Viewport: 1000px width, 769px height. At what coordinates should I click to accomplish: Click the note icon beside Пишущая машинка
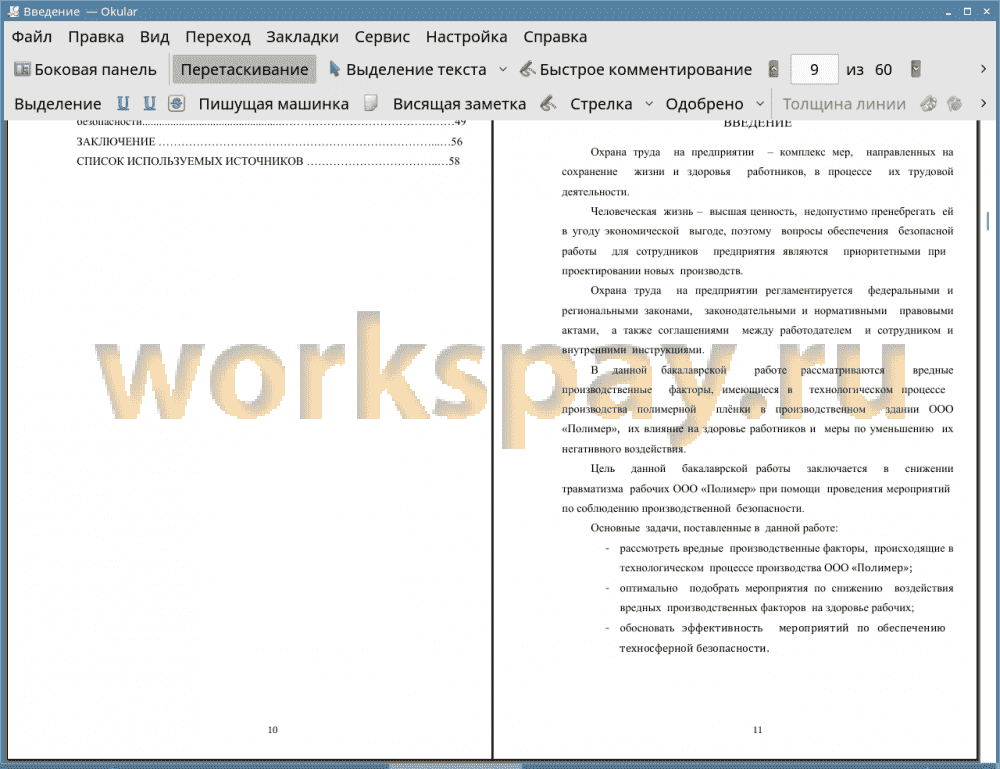[x=371, y=103]
